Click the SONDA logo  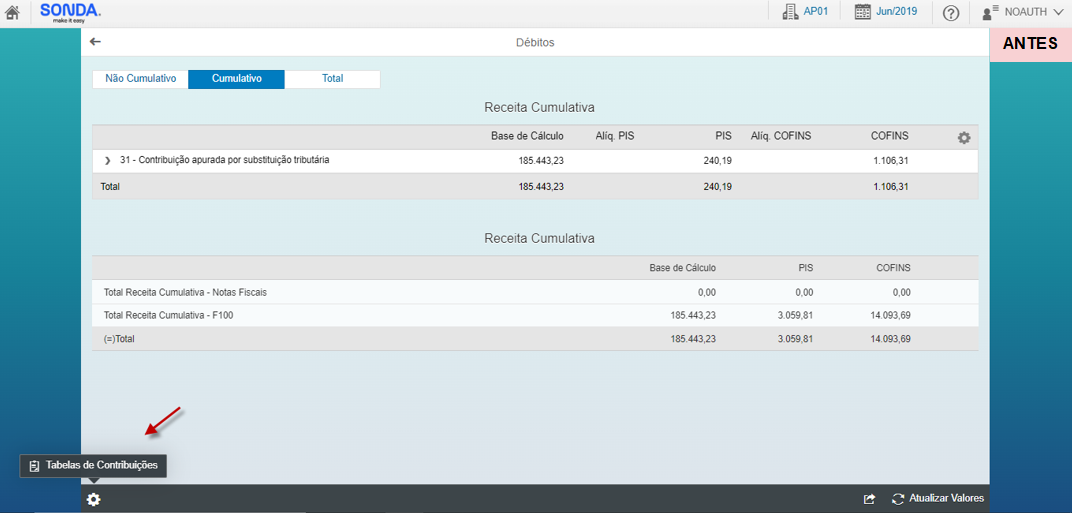click(70, 12)
